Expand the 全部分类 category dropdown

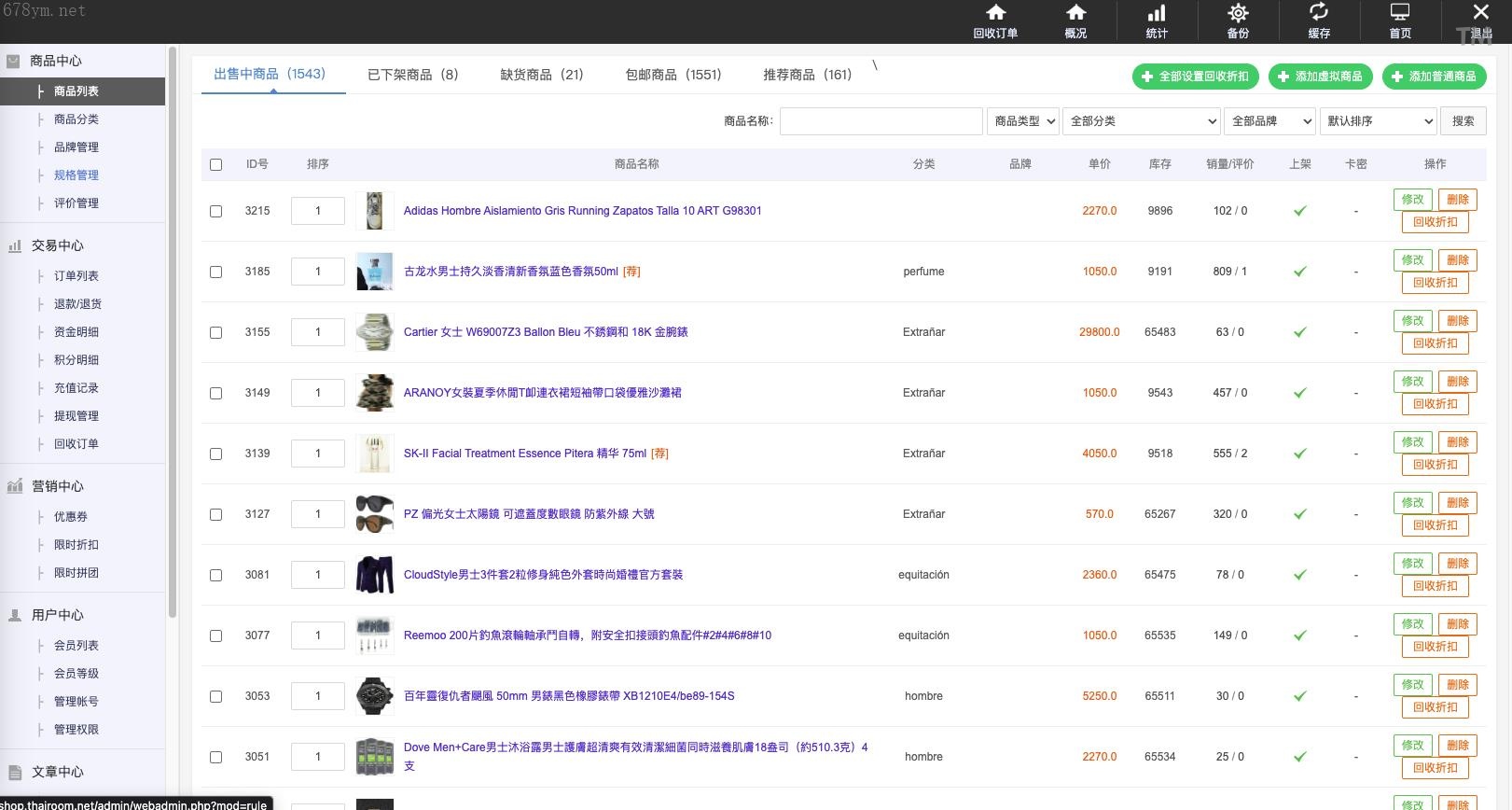(1142, 121)
